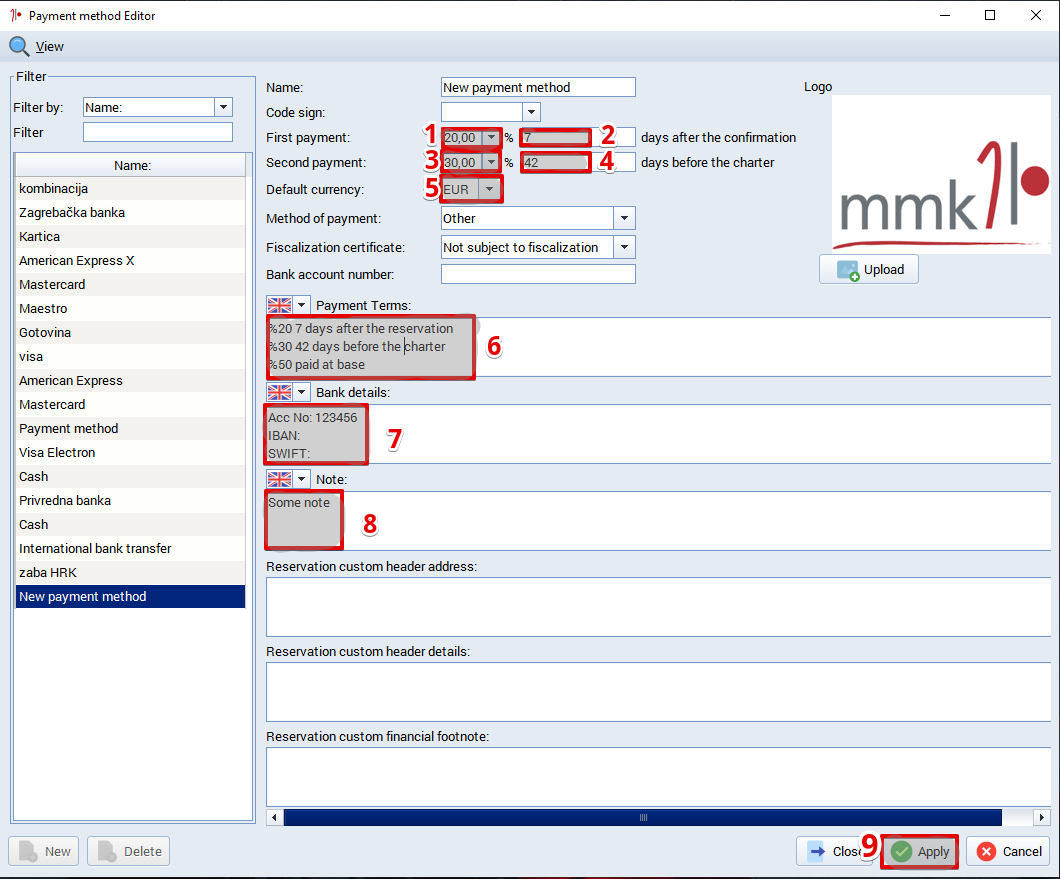1060x879 pixels.
Task: Click the Bank details text area
Action: [x=658, y=434]
